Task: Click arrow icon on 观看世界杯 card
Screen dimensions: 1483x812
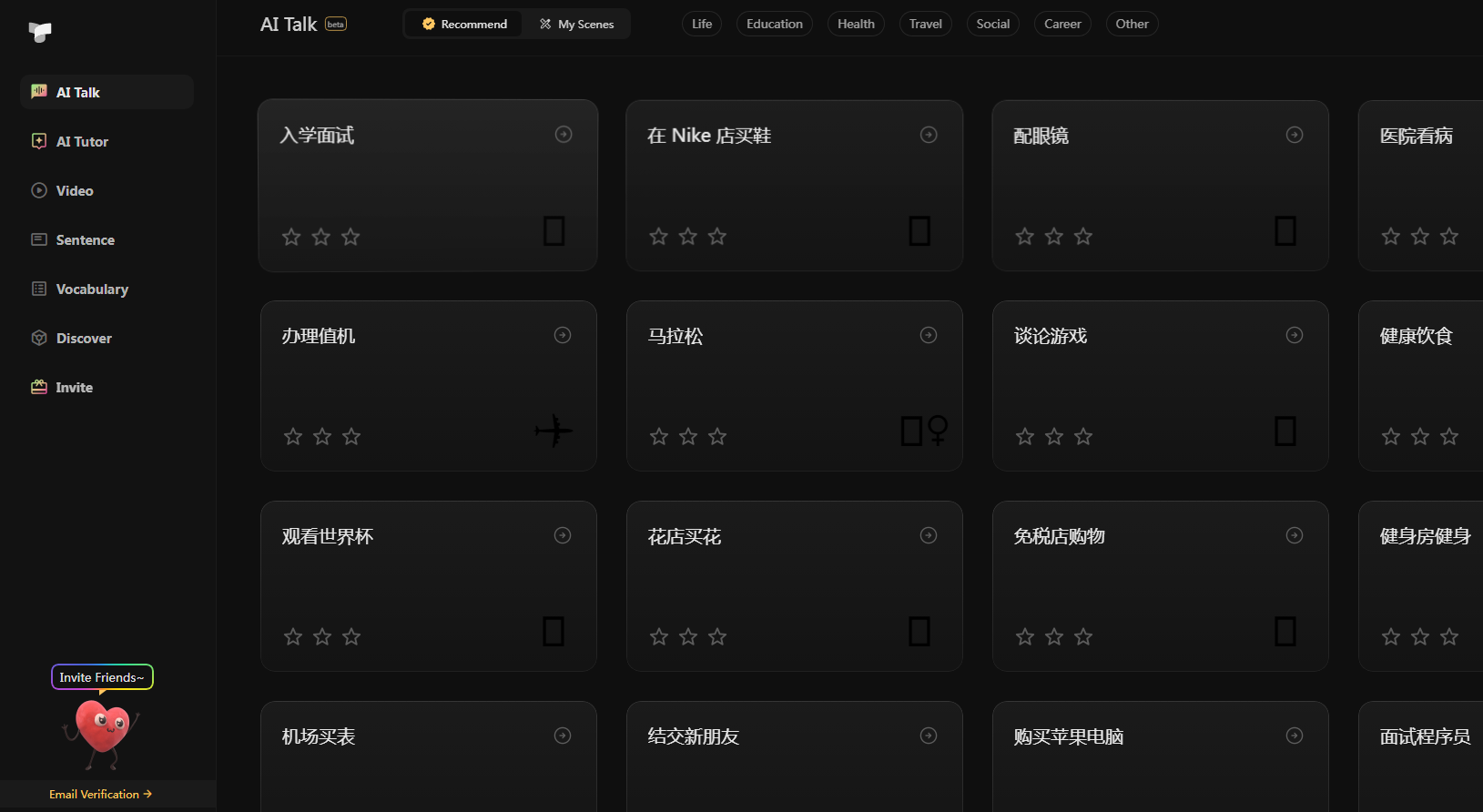Action: [563, 535]
